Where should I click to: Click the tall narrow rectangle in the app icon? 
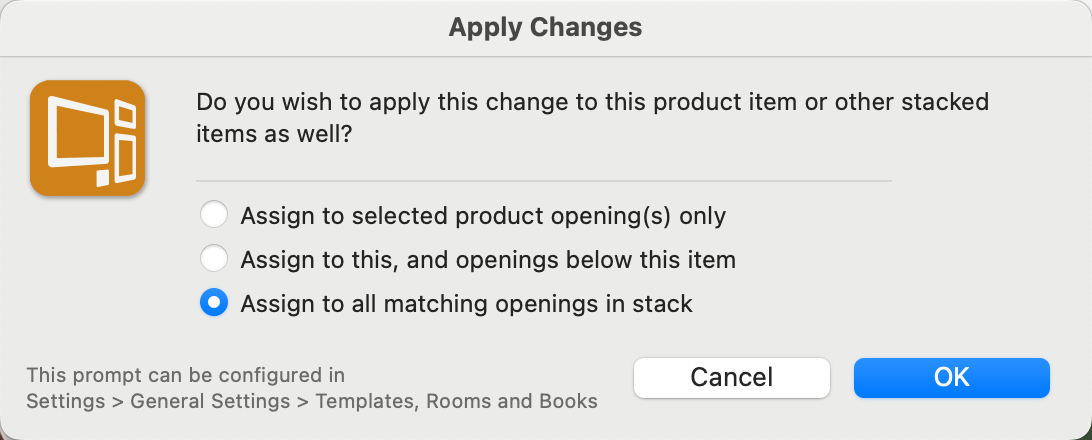(x=125, y=160)
